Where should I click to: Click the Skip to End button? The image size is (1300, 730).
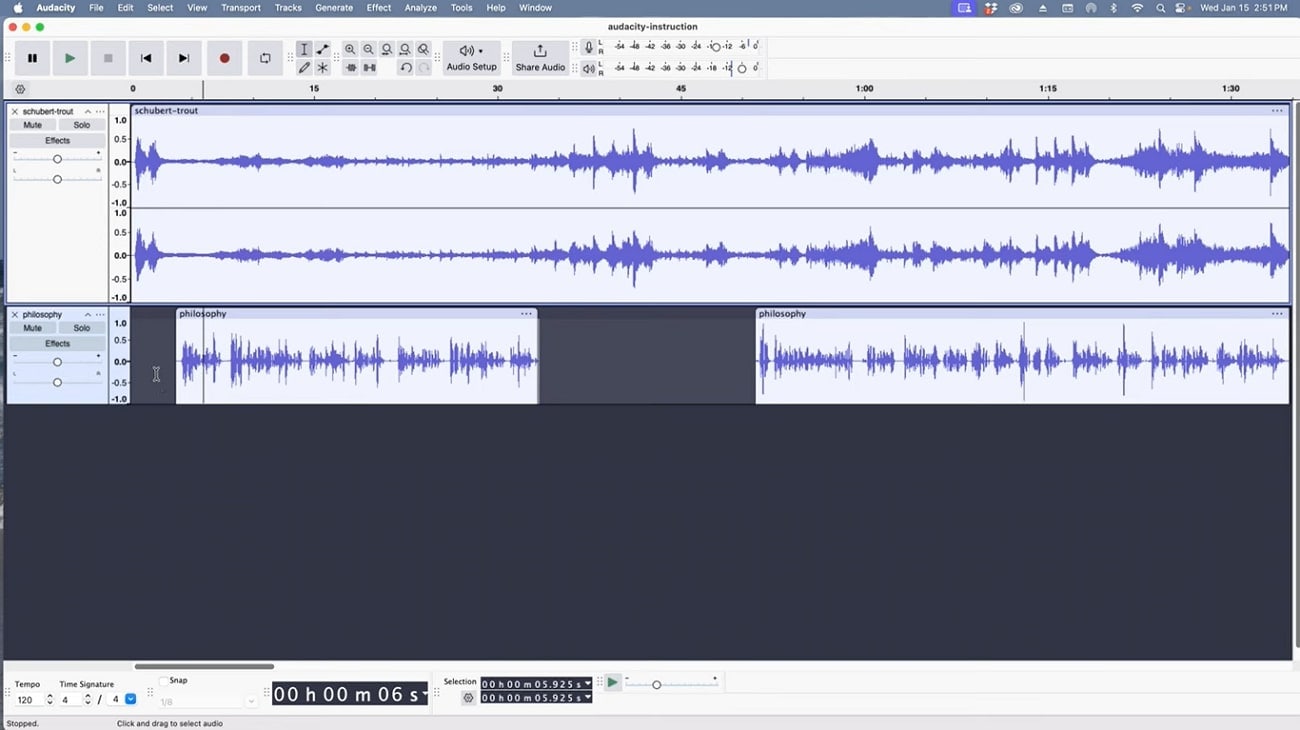click(184, 58)
